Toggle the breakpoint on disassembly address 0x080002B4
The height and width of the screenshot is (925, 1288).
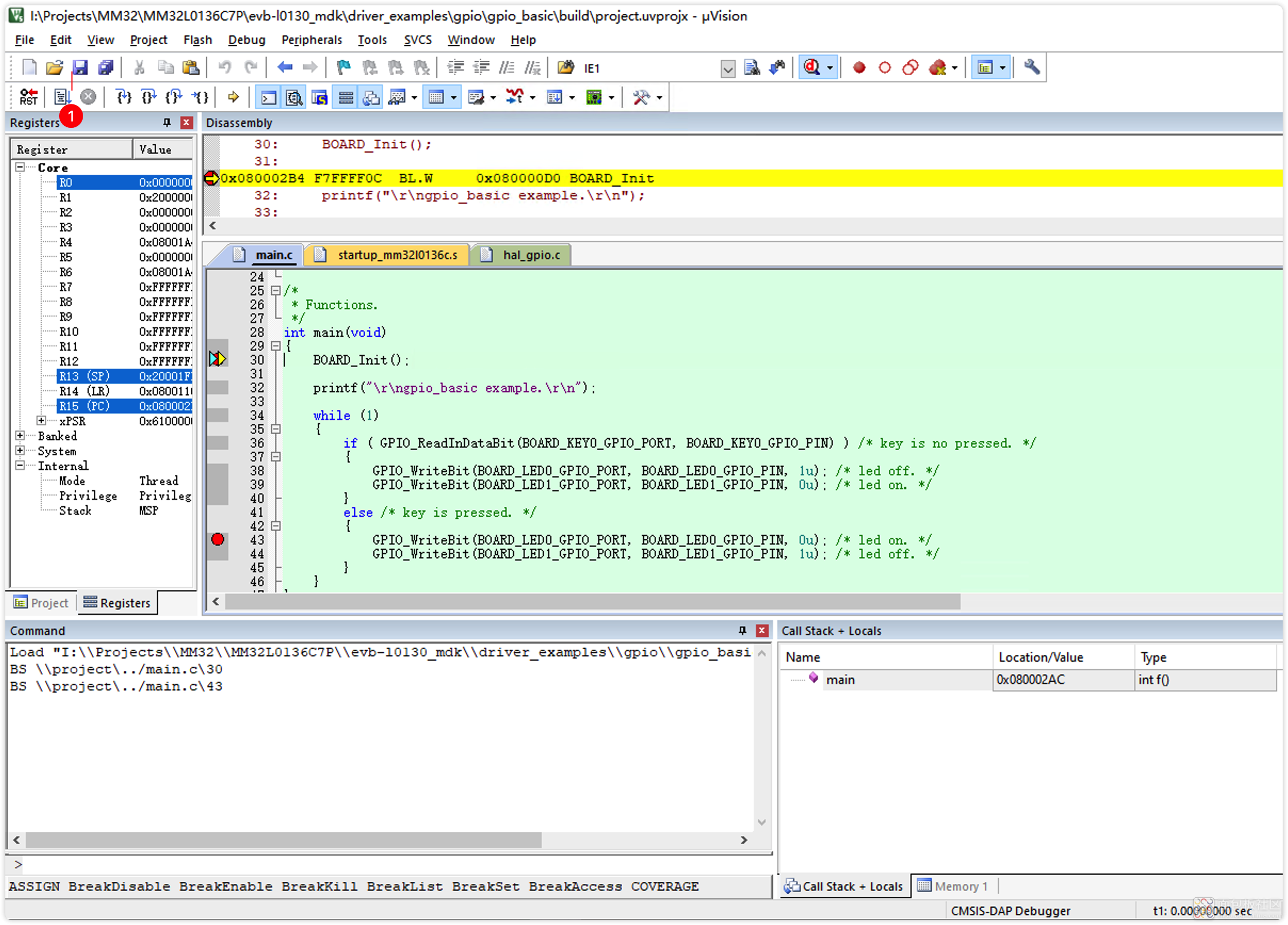click(x=211, y=178)
